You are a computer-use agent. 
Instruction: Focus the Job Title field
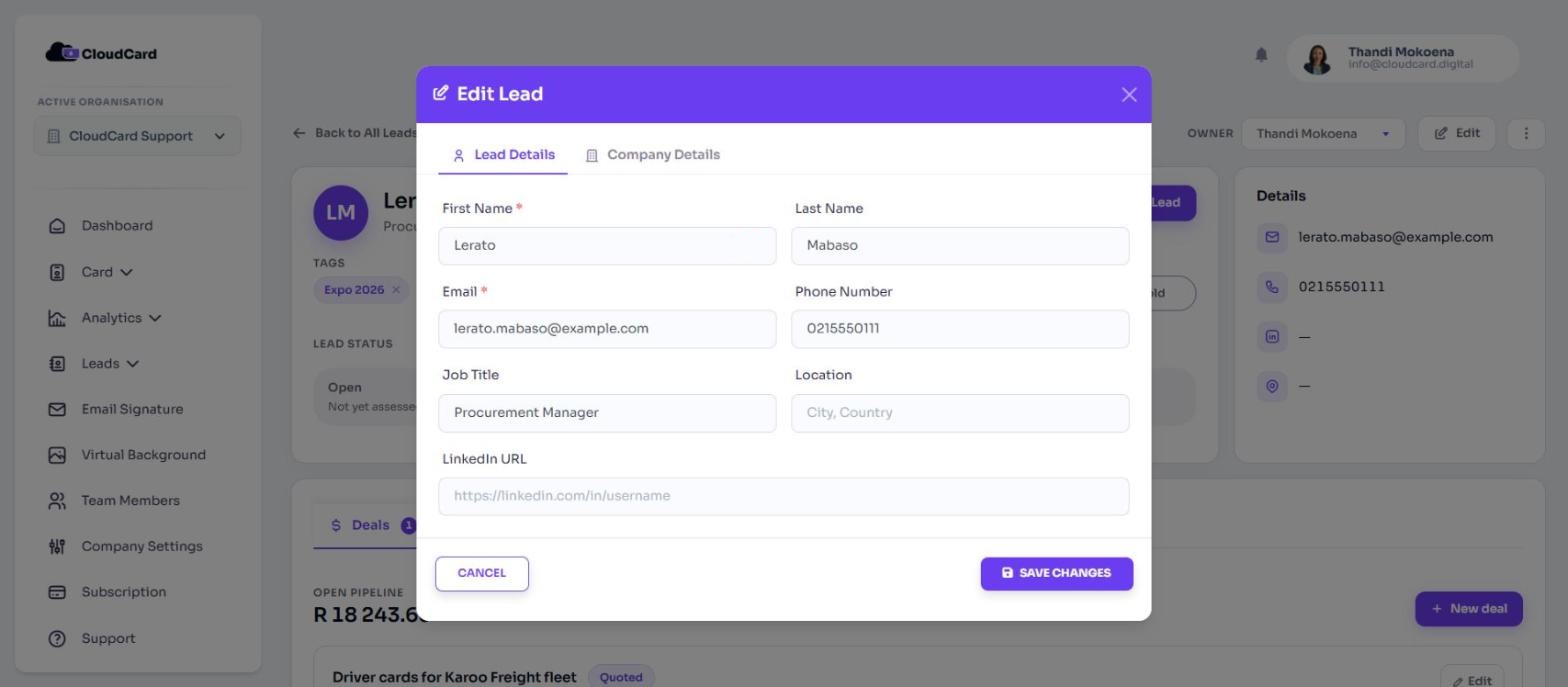pyautogui.click(x=607, y=413)
